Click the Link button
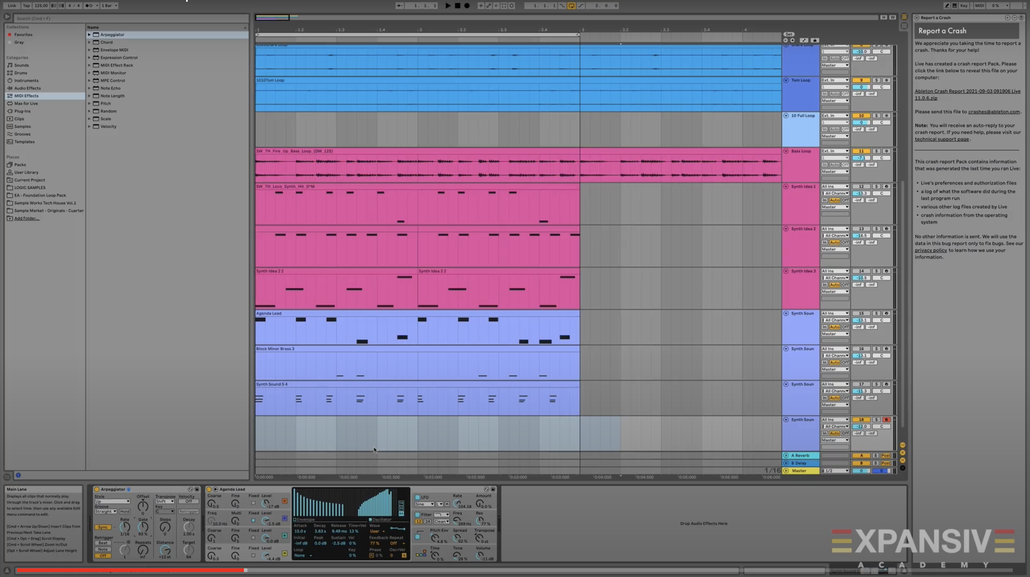 (12, 5)
